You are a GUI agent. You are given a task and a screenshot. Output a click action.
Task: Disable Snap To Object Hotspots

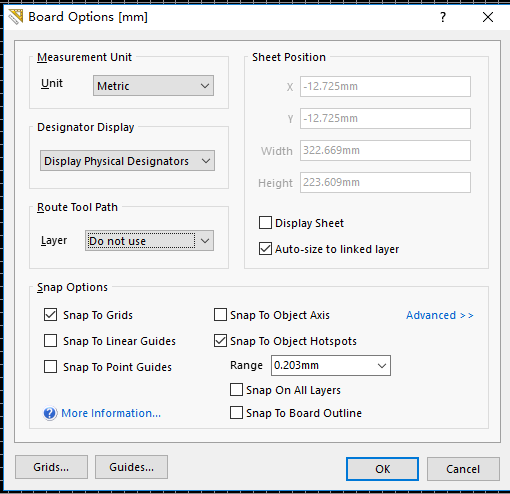(220, 341)
